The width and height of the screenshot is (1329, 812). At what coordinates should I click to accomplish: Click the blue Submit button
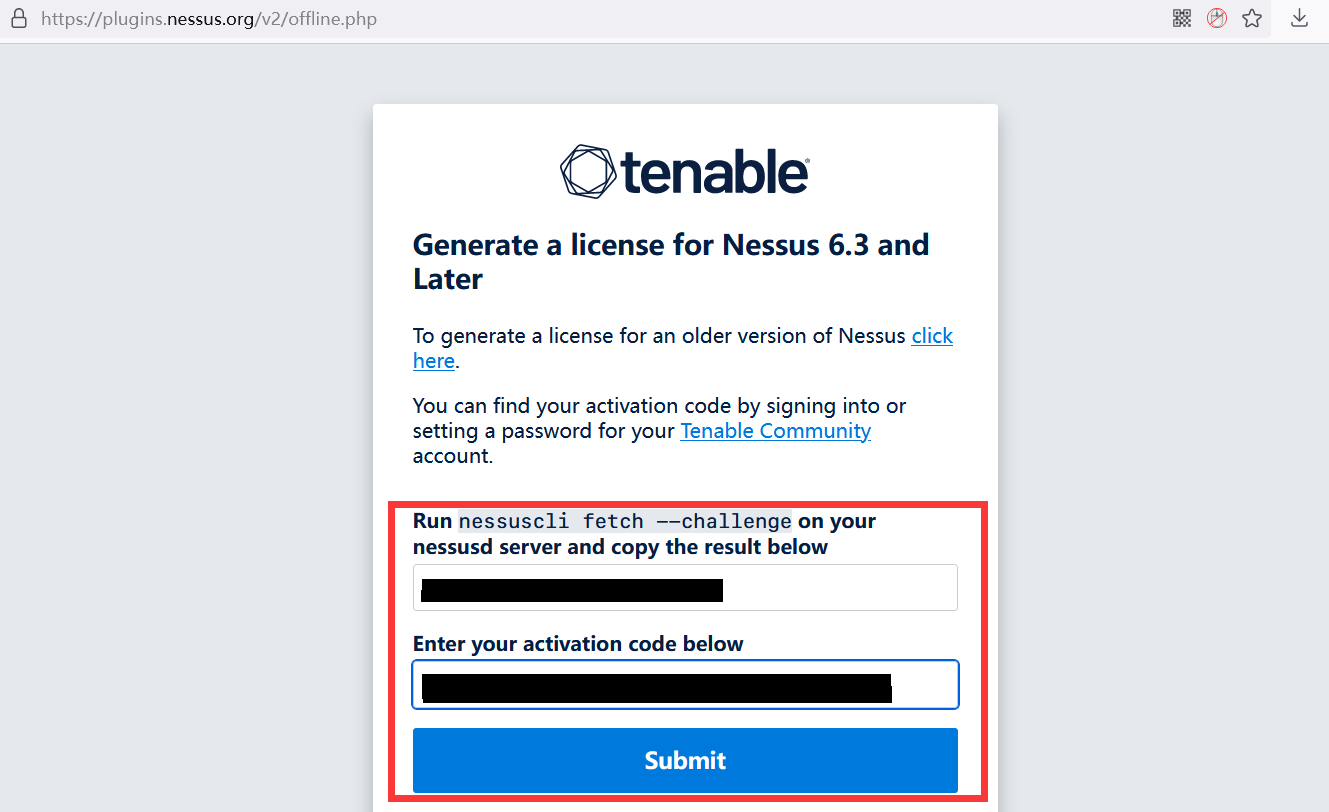click(685, 760)
